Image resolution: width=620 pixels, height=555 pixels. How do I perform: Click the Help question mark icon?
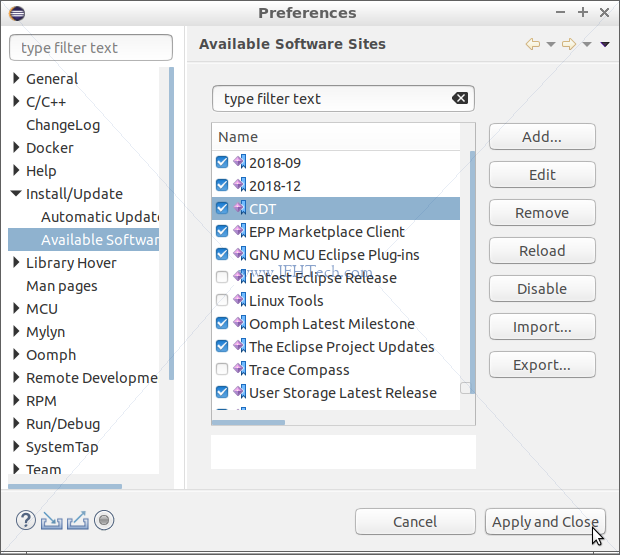26,520
